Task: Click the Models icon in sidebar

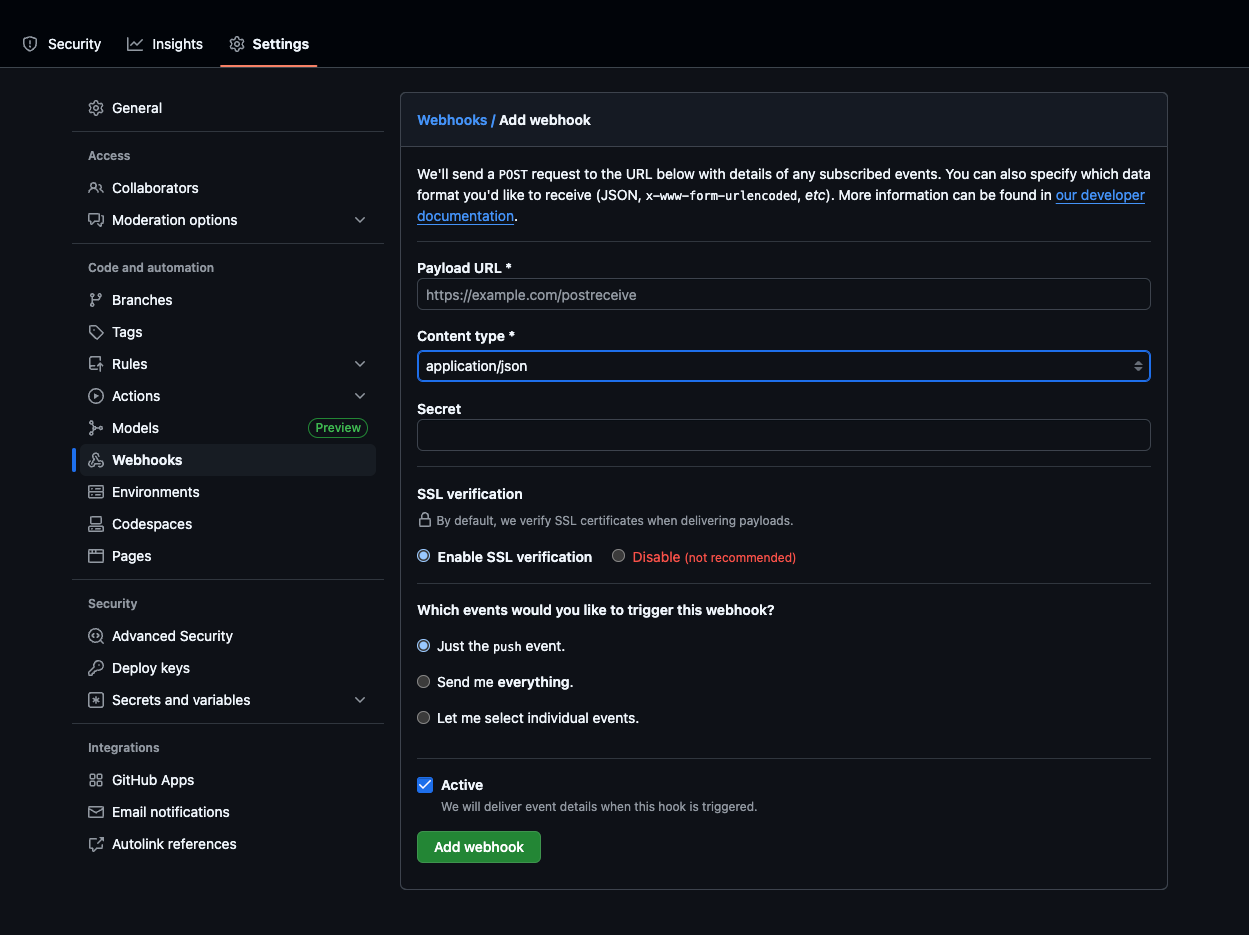Action: (96, 428)
